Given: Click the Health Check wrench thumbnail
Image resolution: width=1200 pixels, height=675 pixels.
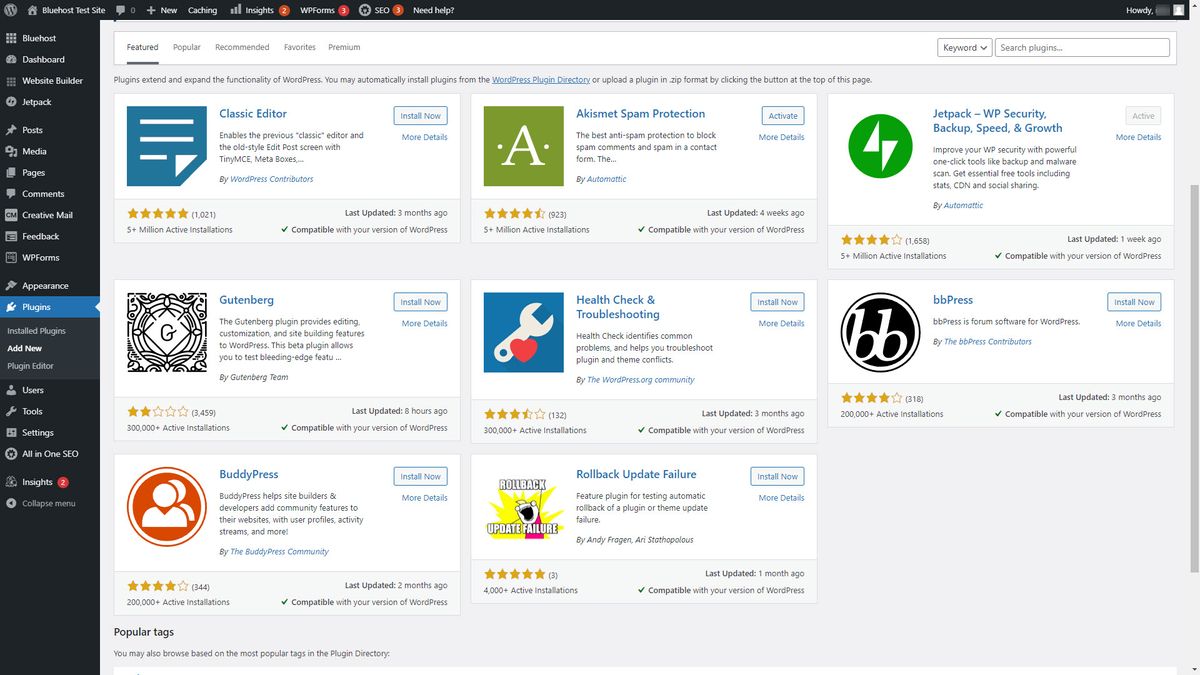Looking at the screenshot, I should click(x=523, y=332).
